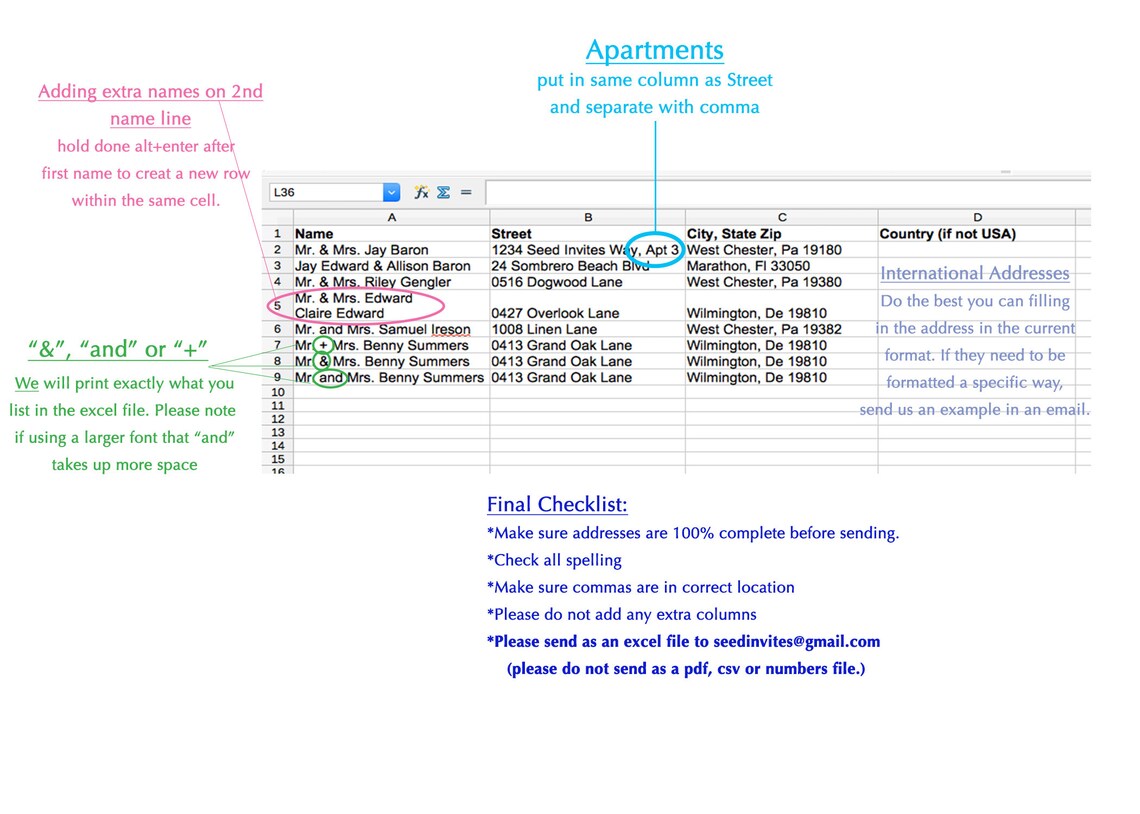Select column A header
The height and width of the screenshot is (814, 1140).
coord(391,217)
